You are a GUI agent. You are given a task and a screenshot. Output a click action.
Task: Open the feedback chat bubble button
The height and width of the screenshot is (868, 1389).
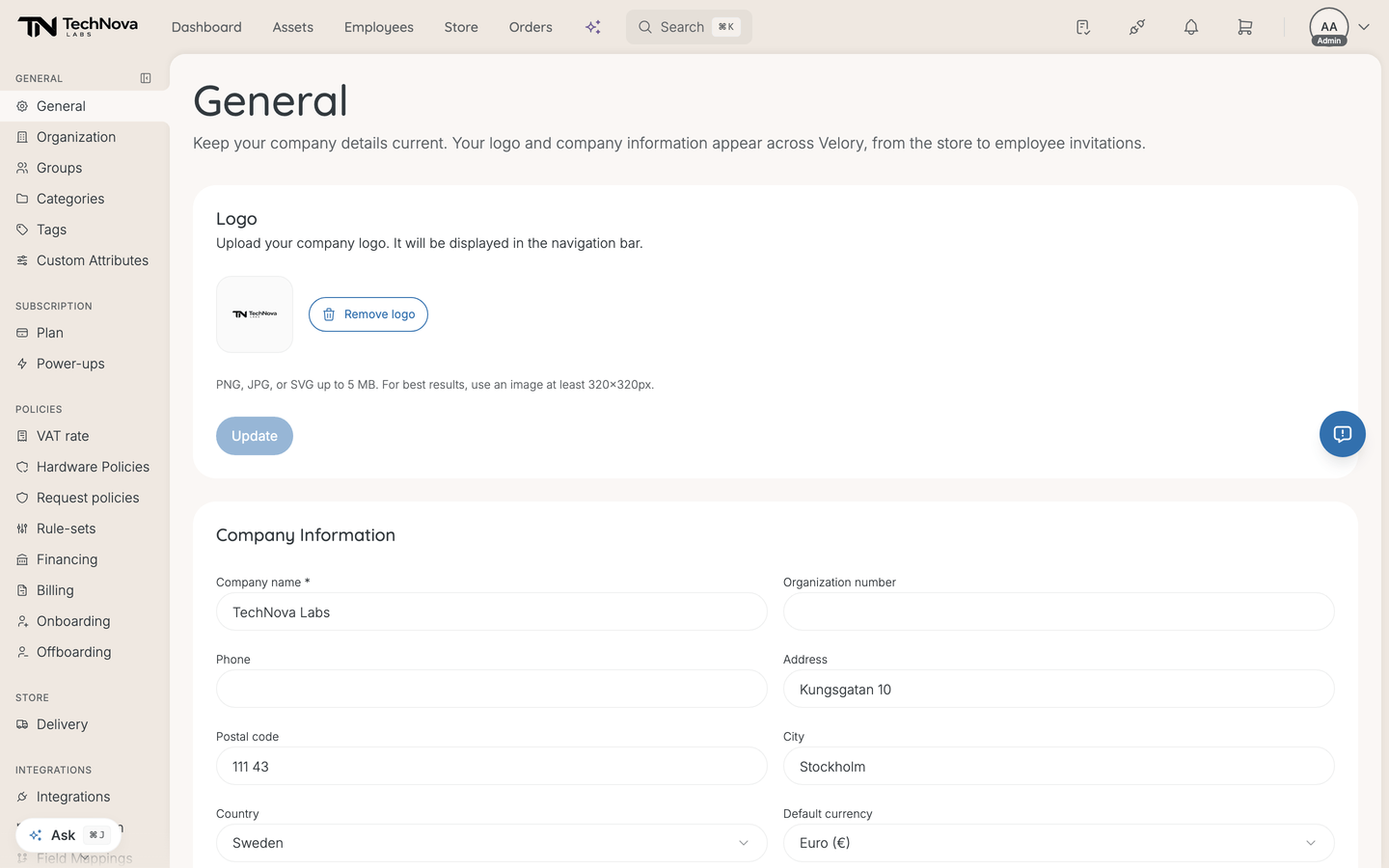coord(1343,434)
